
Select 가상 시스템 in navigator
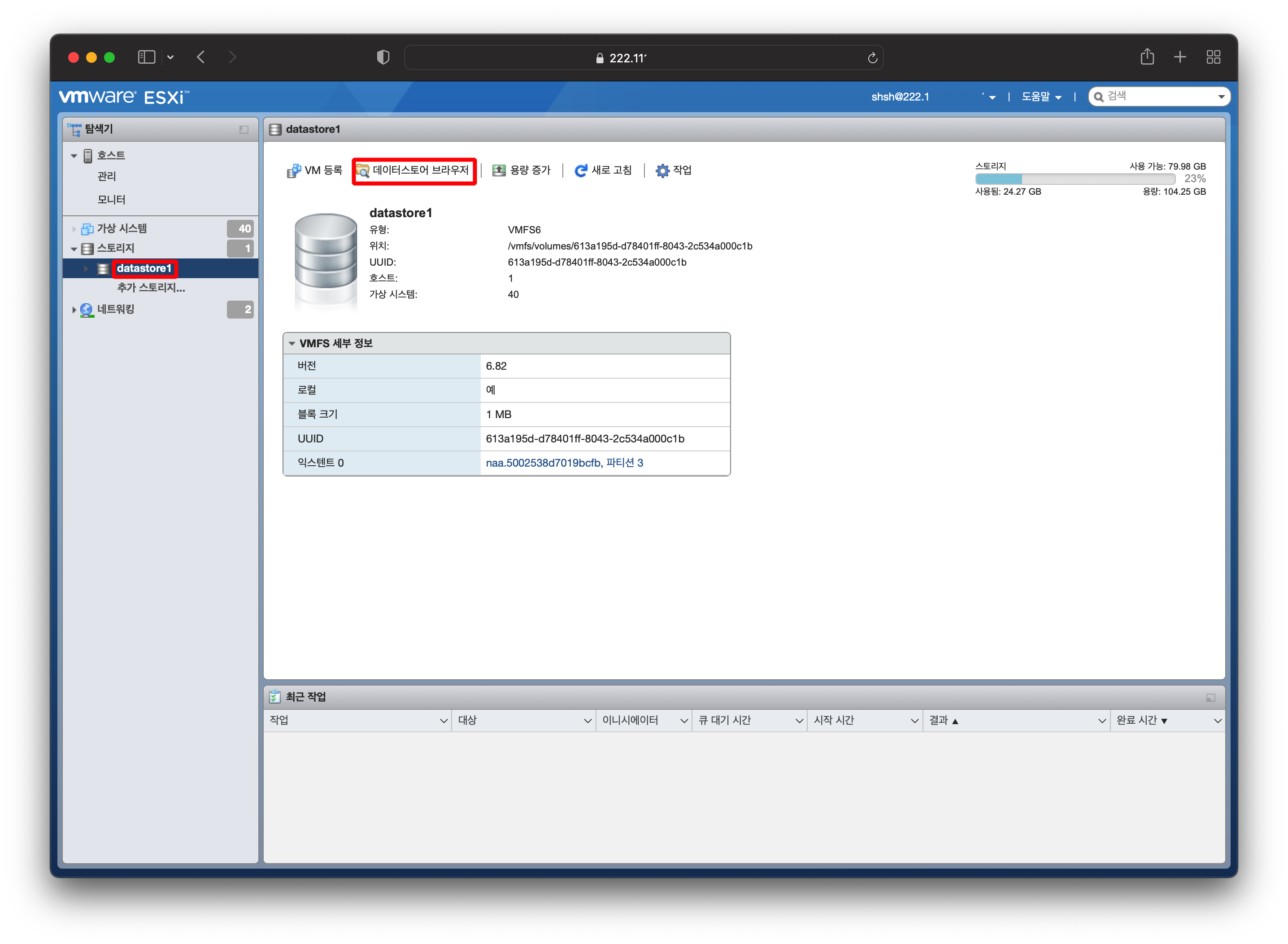coord(122,228)
